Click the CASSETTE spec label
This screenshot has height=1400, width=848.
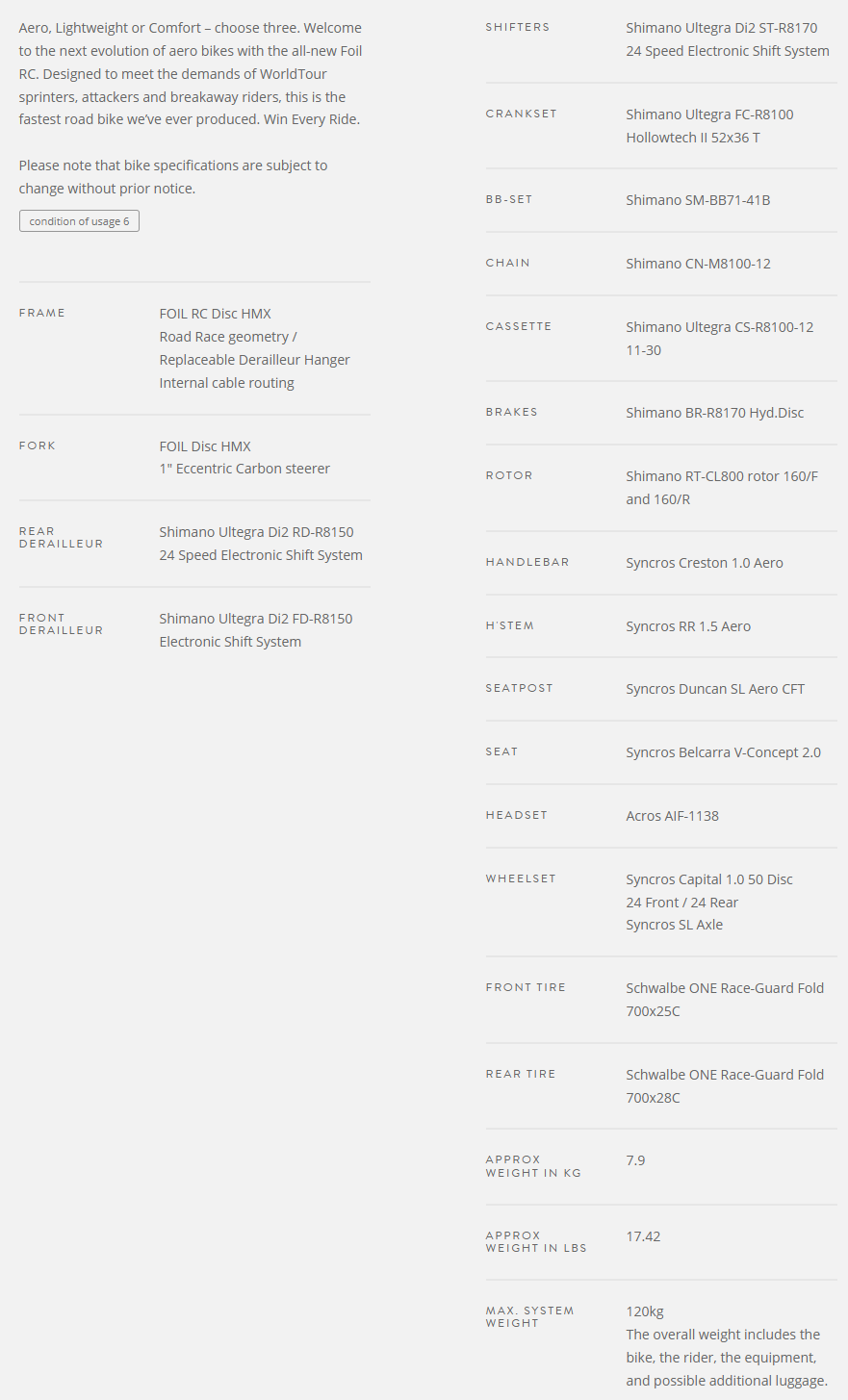click(519, 326)
